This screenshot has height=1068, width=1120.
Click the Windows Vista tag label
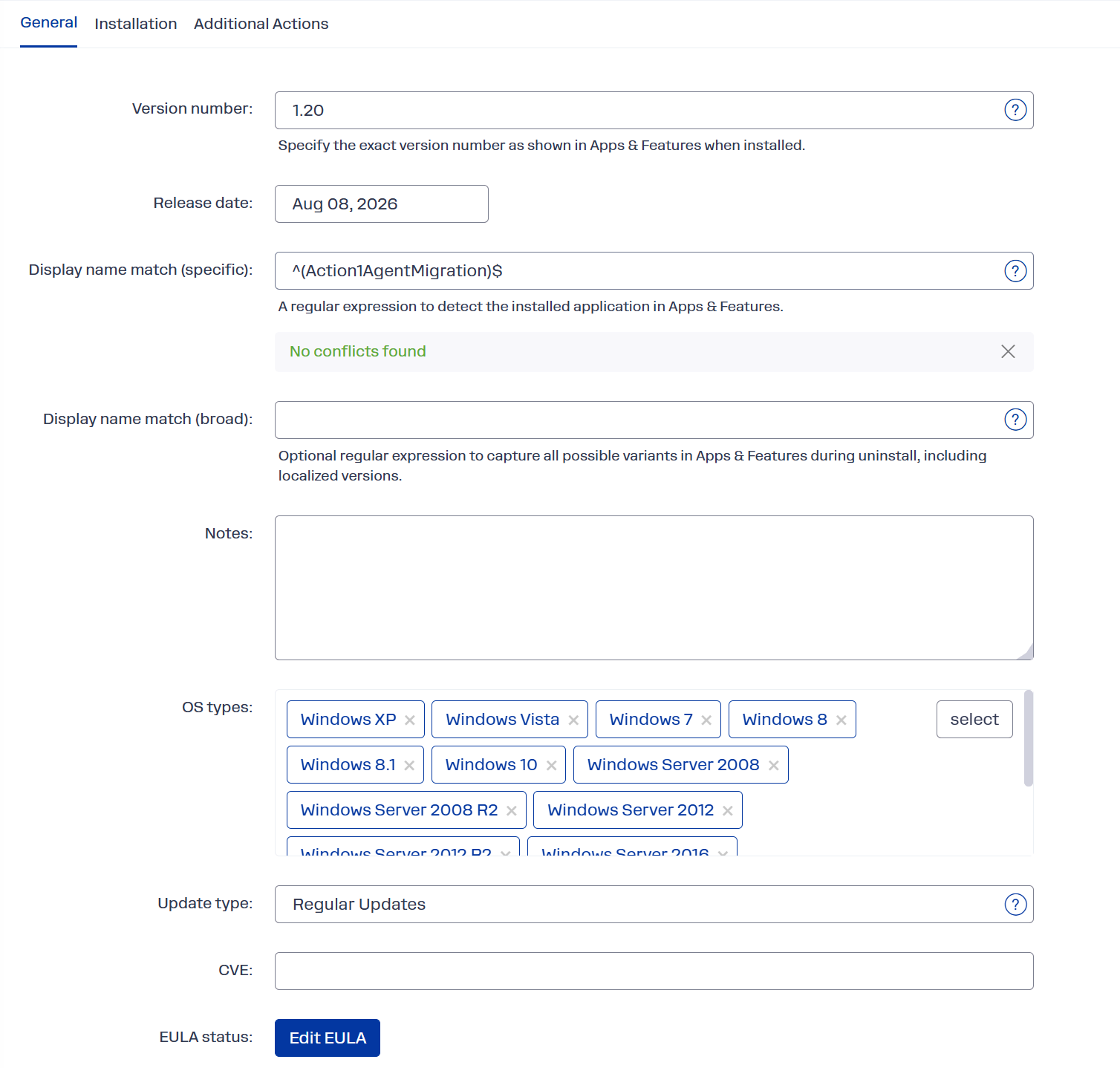point(502,719)
